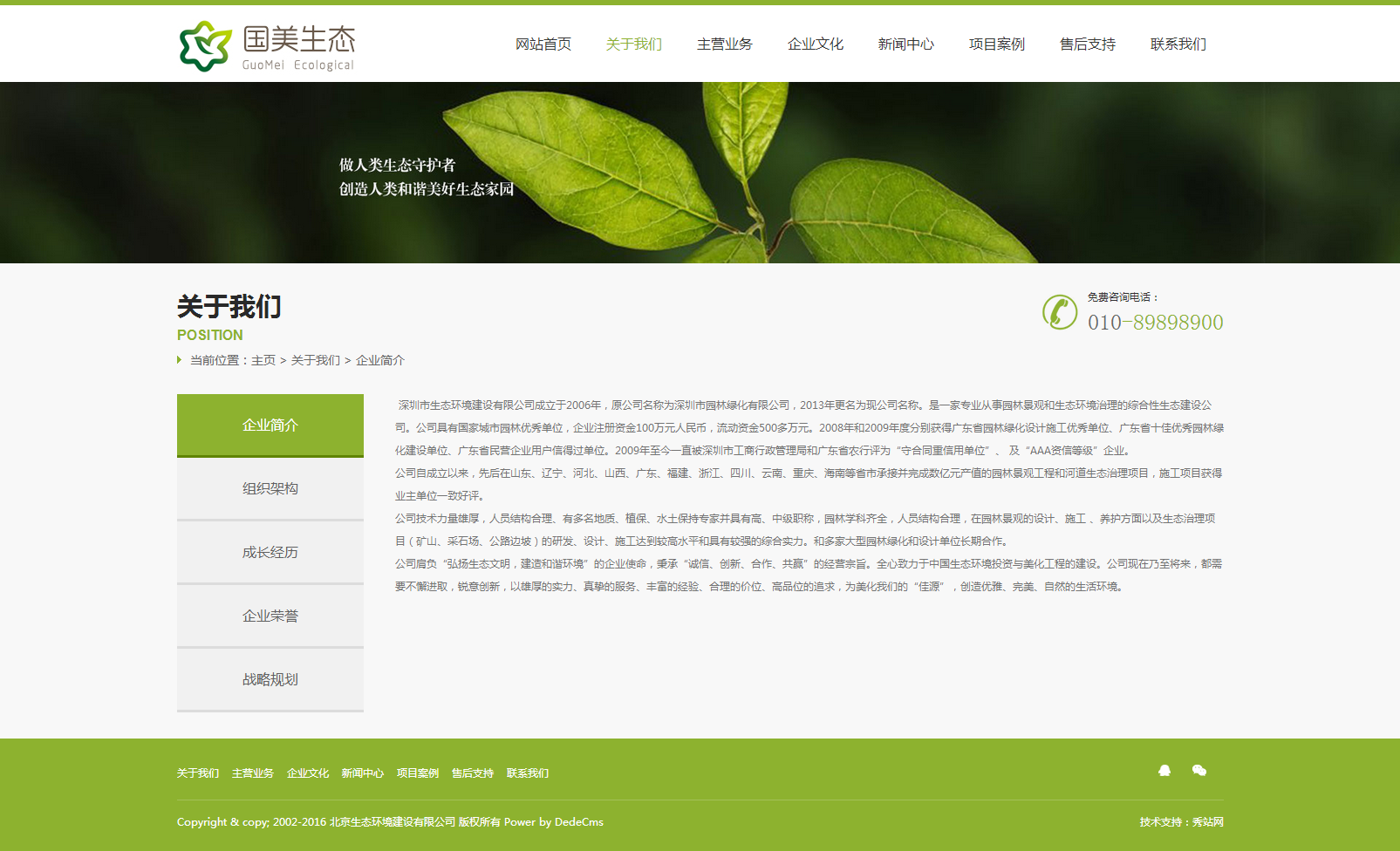1400x851 pixels.
Task: Click 主页 in the breadcrumb
Action: (263, 361)
